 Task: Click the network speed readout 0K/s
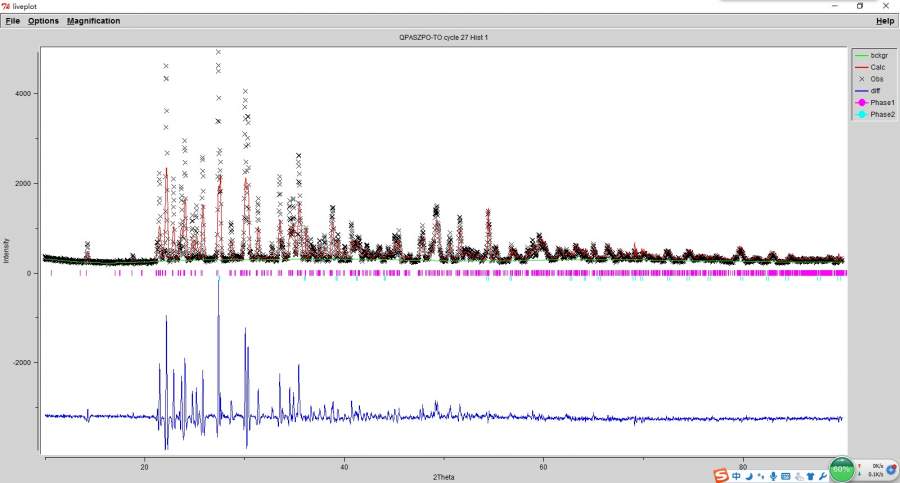coord(877,466)
